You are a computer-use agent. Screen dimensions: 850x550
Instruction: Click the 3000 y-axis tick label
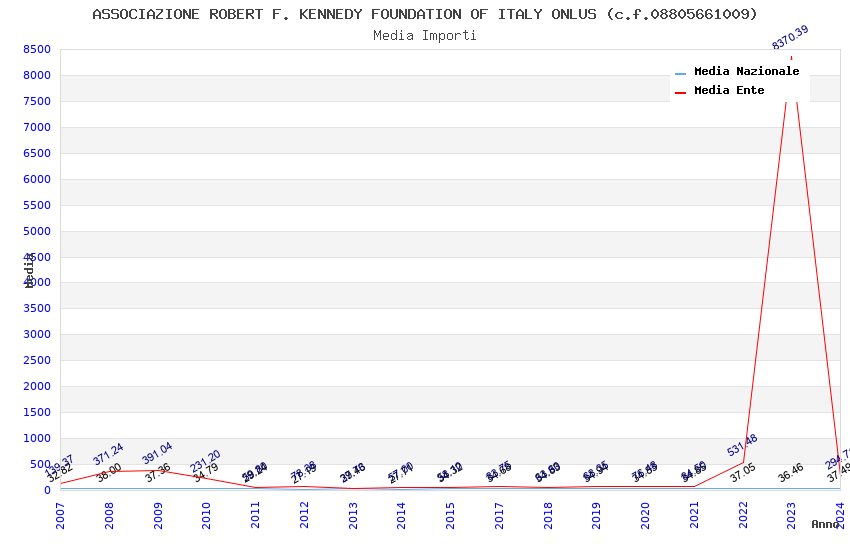tap(37, 334)
